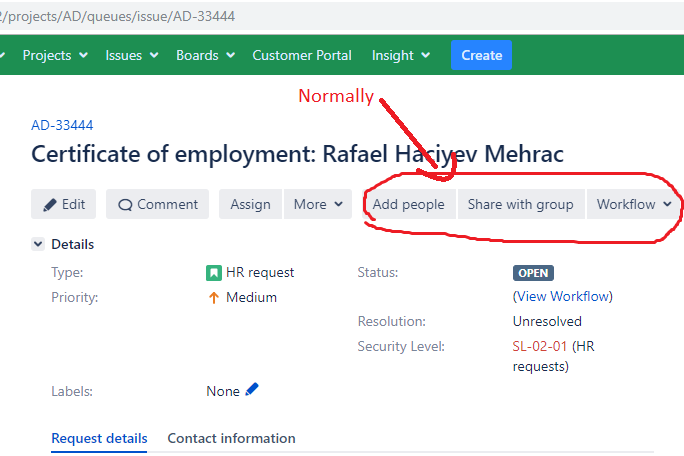Click the HR request type text
This screenshot has width=684, height=456.
[x=260, y=272]
